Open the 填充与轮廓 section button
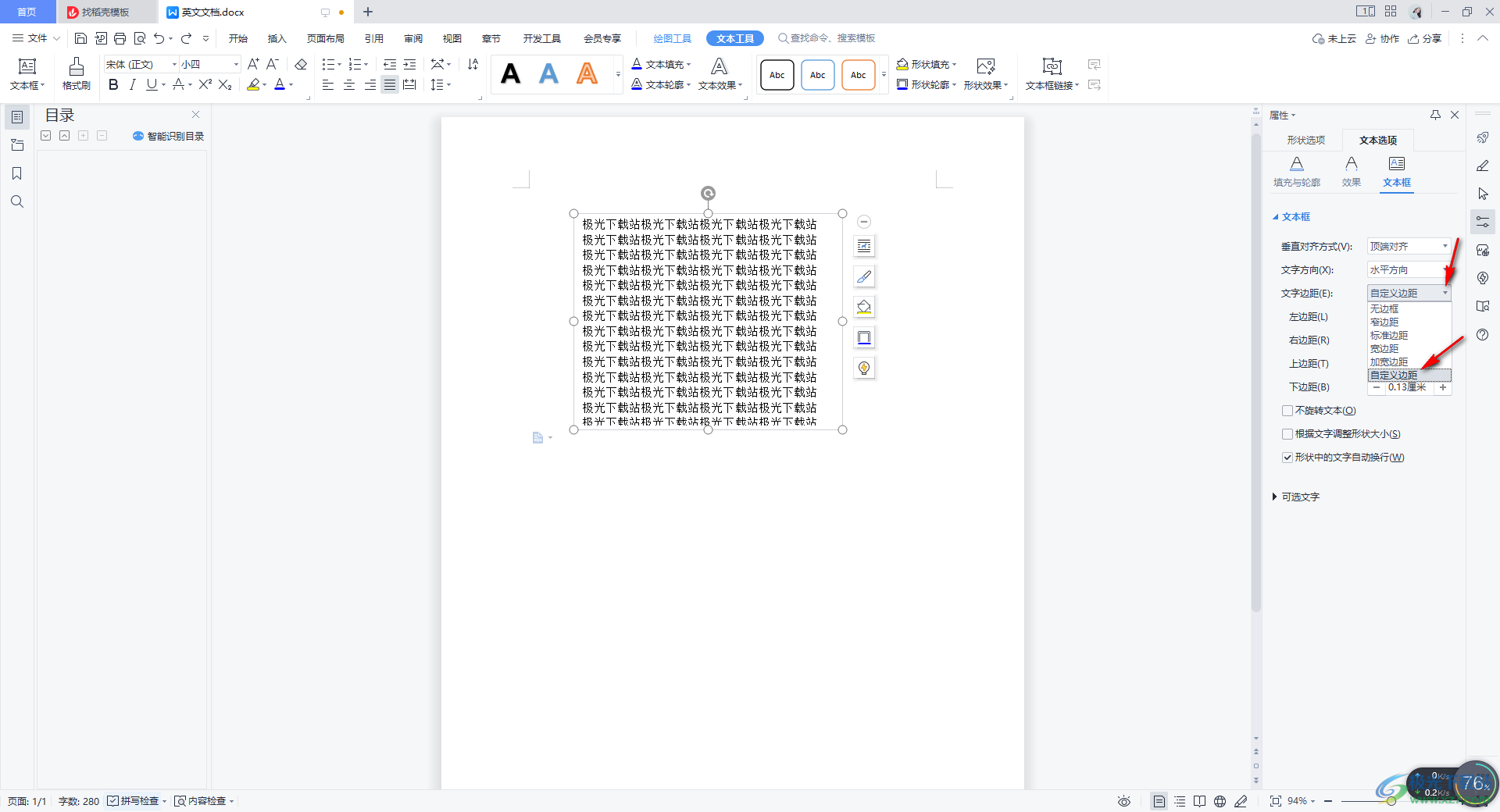This screenshot has width=1500, height=812. pos(1297,172)
